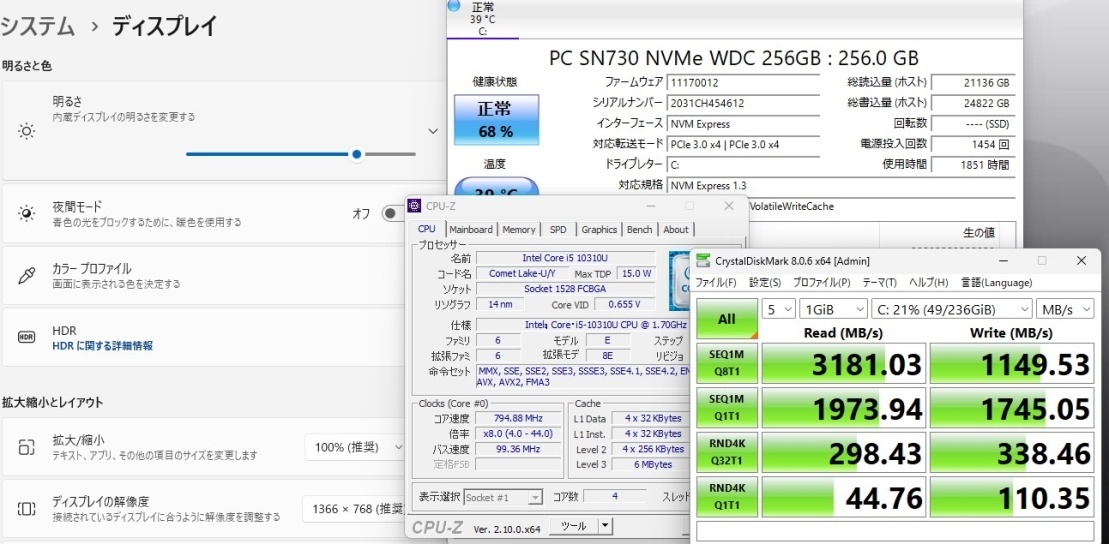1109x544 pixels.
Task: Close the CrystalDiskMark window
Action: coord(1081,261)
